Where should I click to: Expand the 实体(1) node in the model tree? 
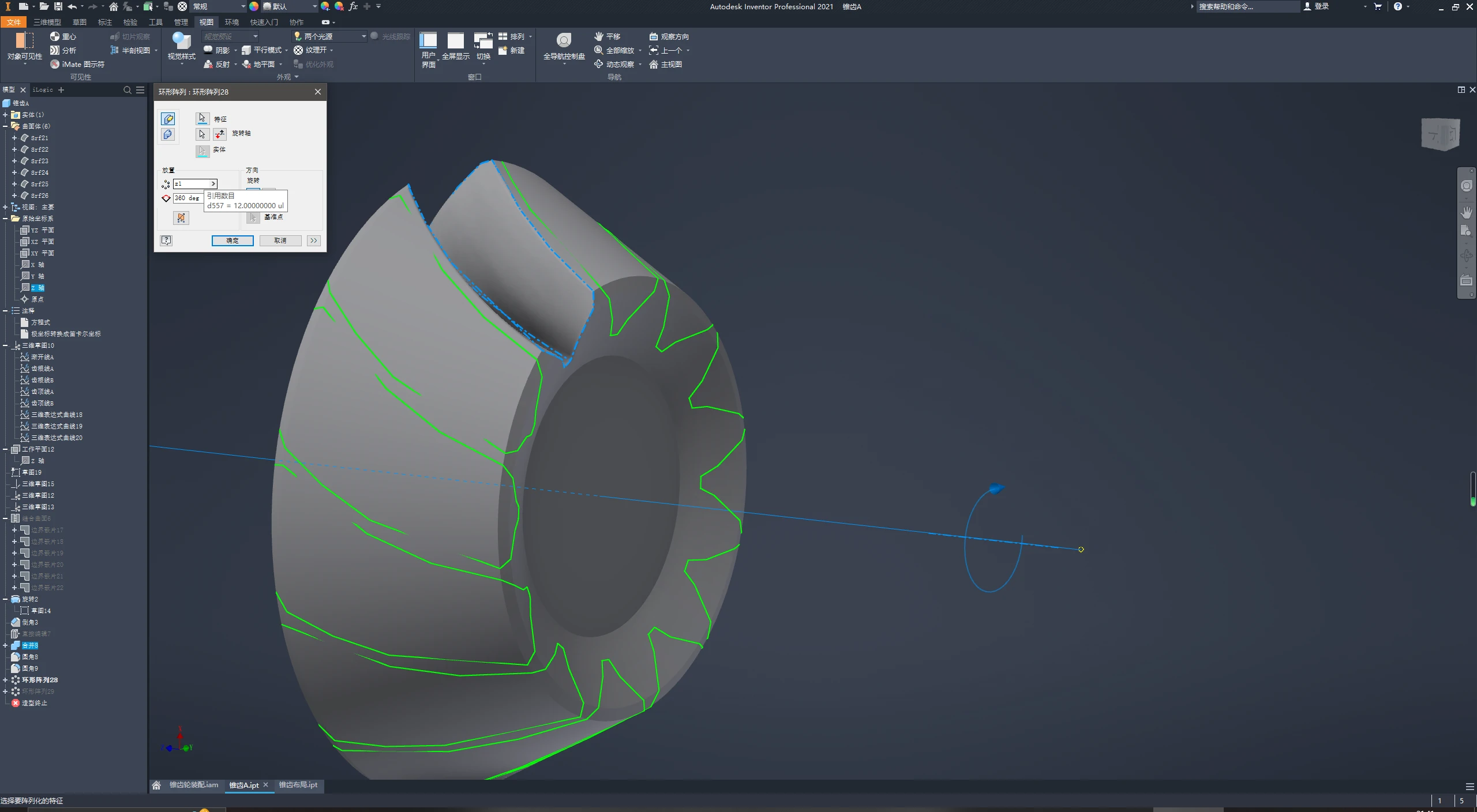pyautogui.click(x=5, y=115)
